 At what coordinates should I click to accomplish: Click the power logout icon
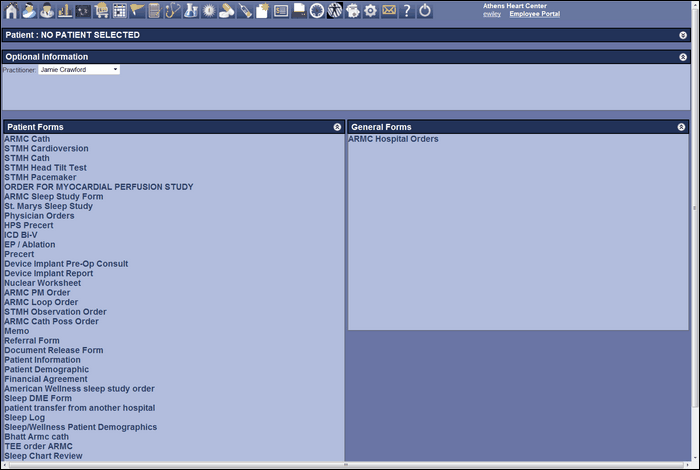pos(425,11)
